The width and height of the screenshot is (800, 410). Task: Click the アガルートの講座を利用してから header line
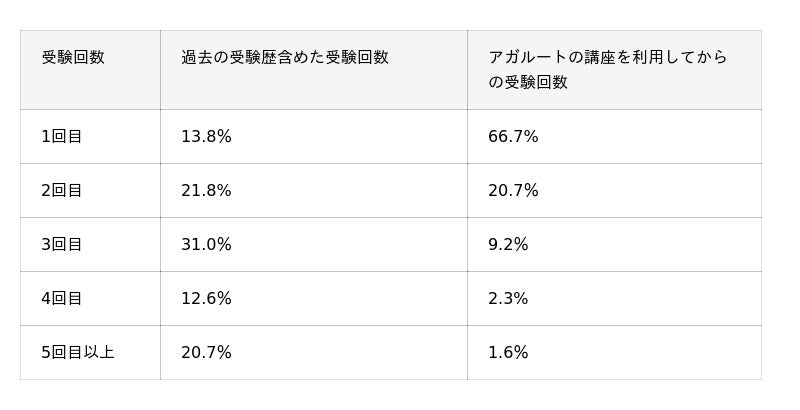(607, 58)
